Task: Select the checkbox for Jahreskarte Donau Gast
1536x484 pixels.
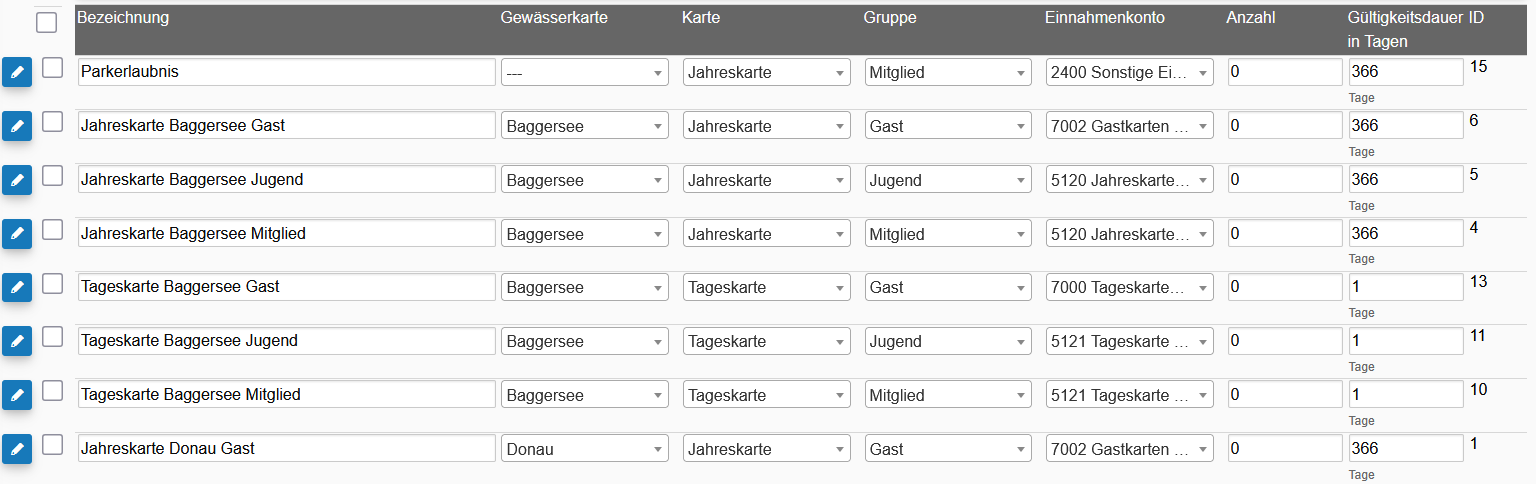Action: (52, 444)
